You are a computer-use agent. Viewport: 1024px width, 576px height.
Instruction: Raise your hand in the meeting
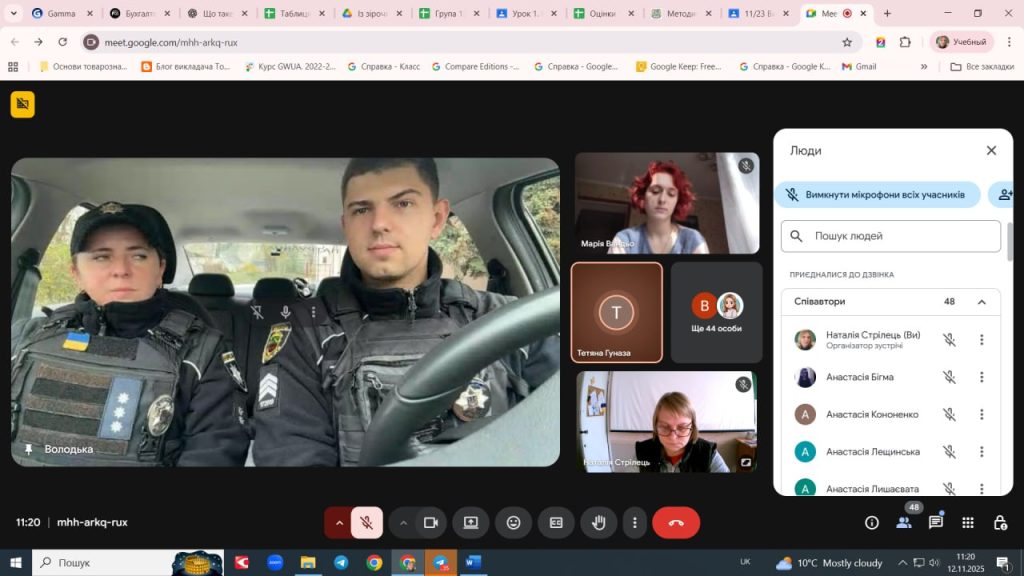pos(599,522)
